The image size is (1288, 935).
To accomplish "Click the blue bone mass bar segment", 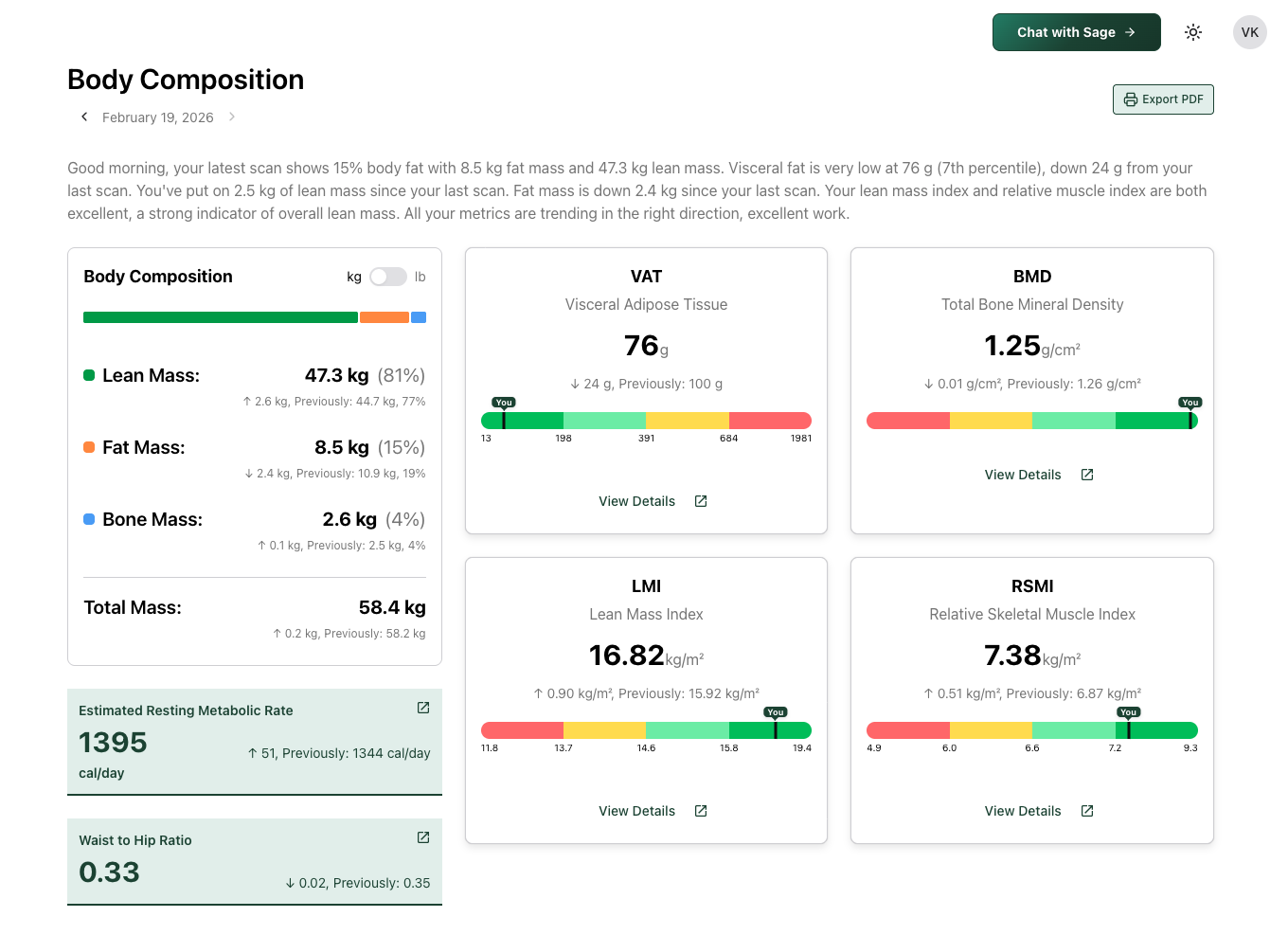I will 419,317.
